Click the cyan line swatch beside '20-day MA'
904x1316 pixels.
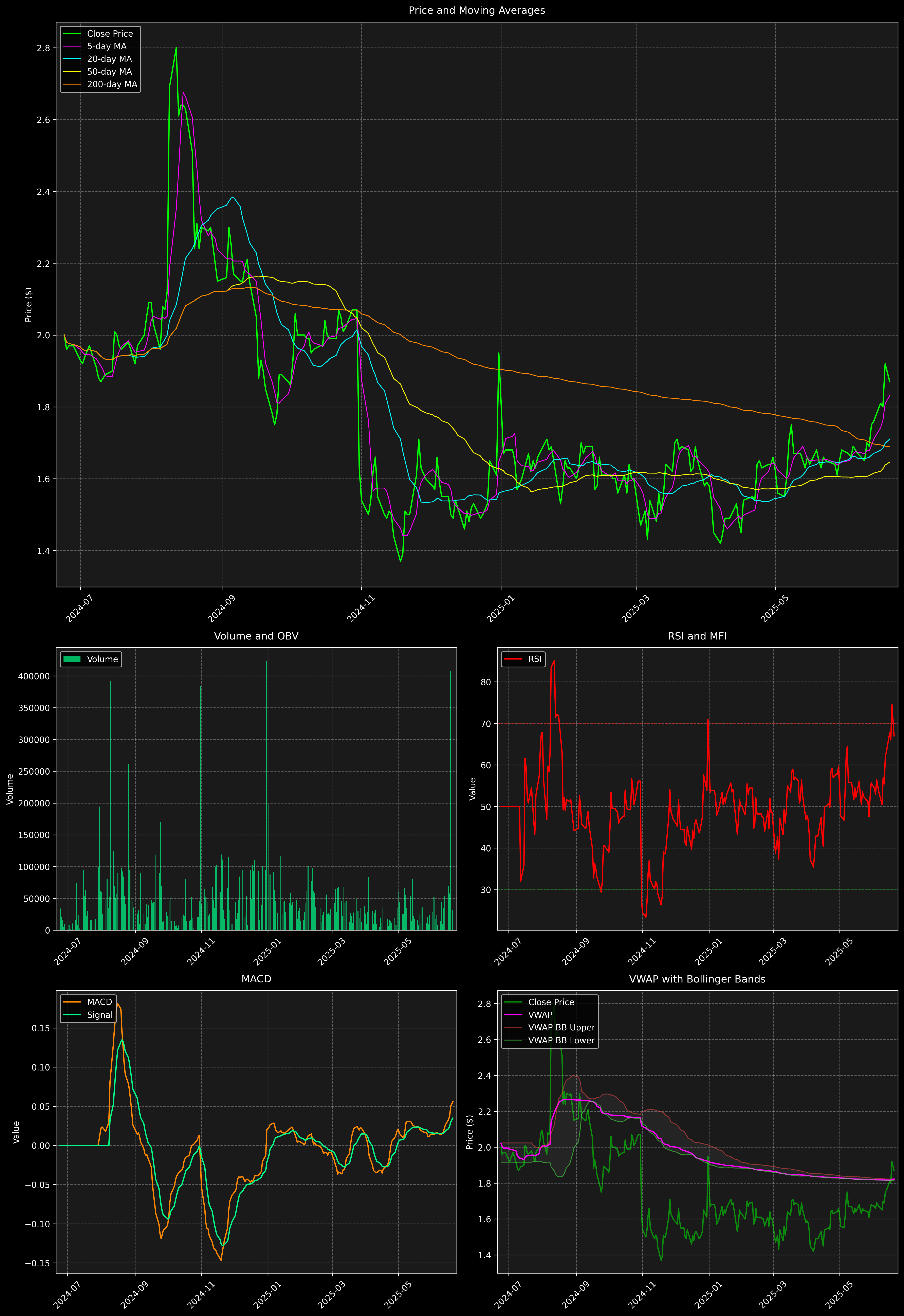coord(72,59)
